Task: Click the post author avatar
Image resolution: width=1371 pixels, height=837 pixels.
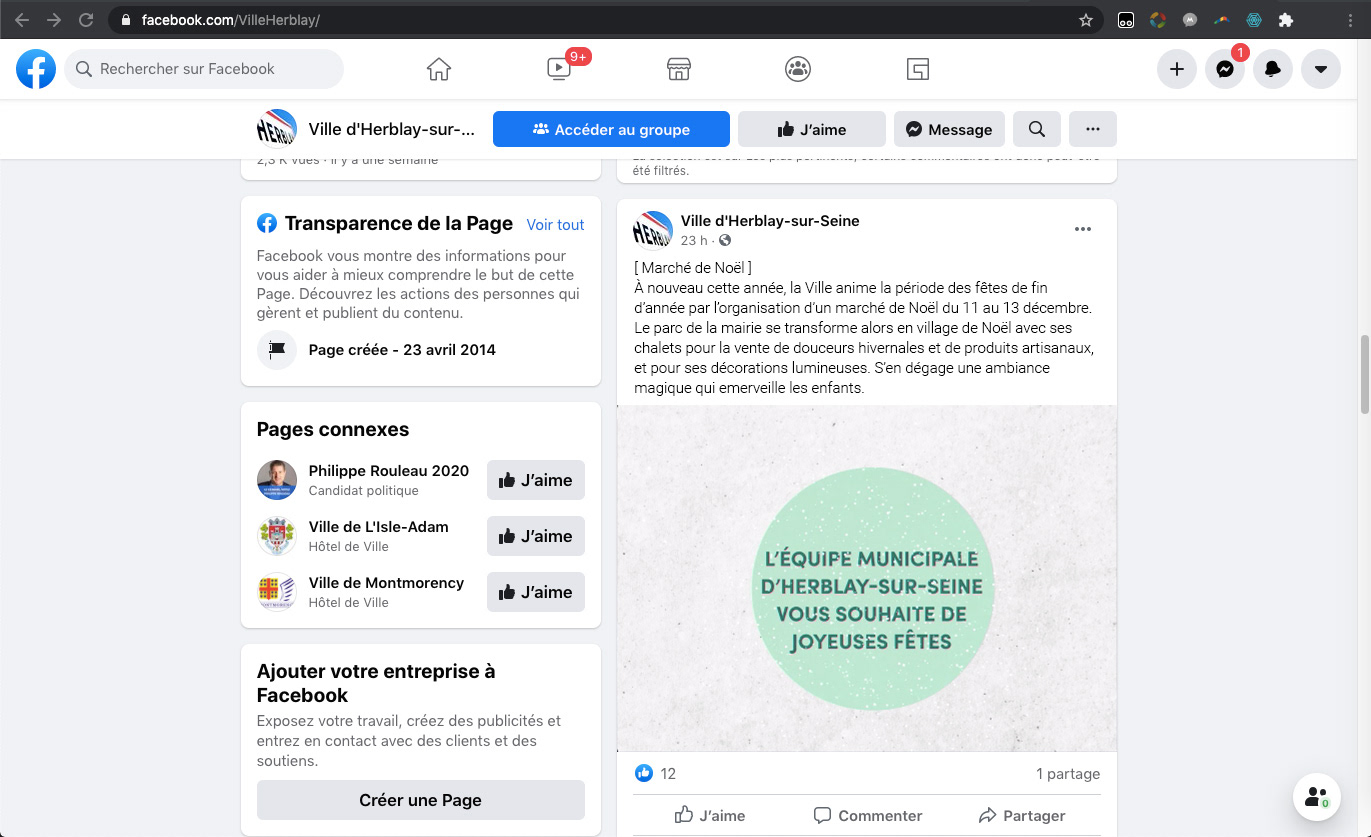Action: (653, 231)
